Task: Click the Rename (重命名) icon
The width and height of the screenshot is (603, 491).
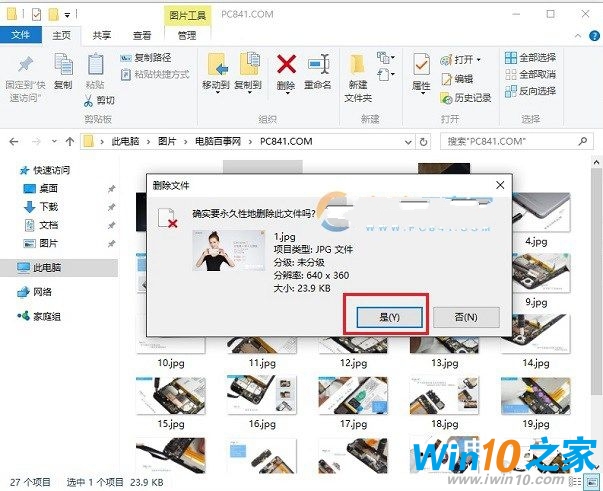Action: coord(318,65)
